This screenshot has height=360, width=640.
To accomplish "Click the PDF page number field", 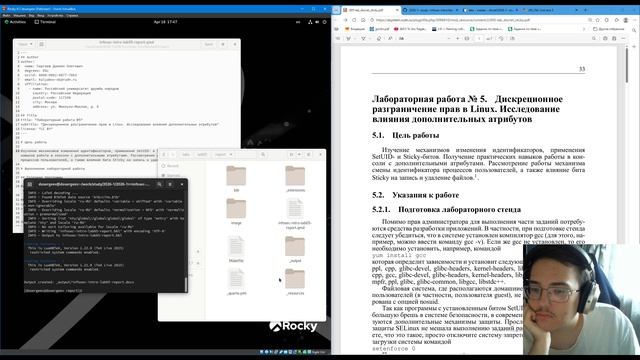I will (479, 38).
